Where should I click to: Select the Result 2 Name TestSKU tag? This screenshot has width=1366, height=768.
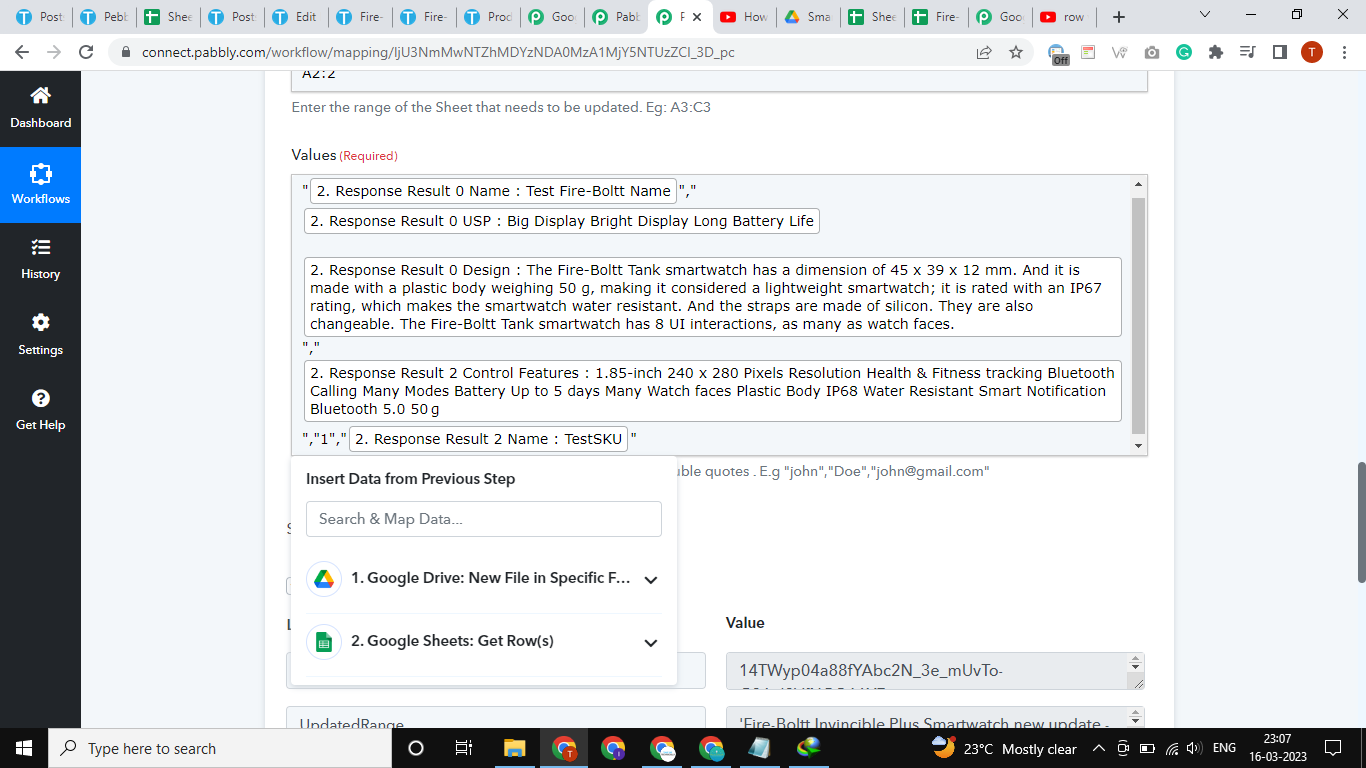(488, 439)
